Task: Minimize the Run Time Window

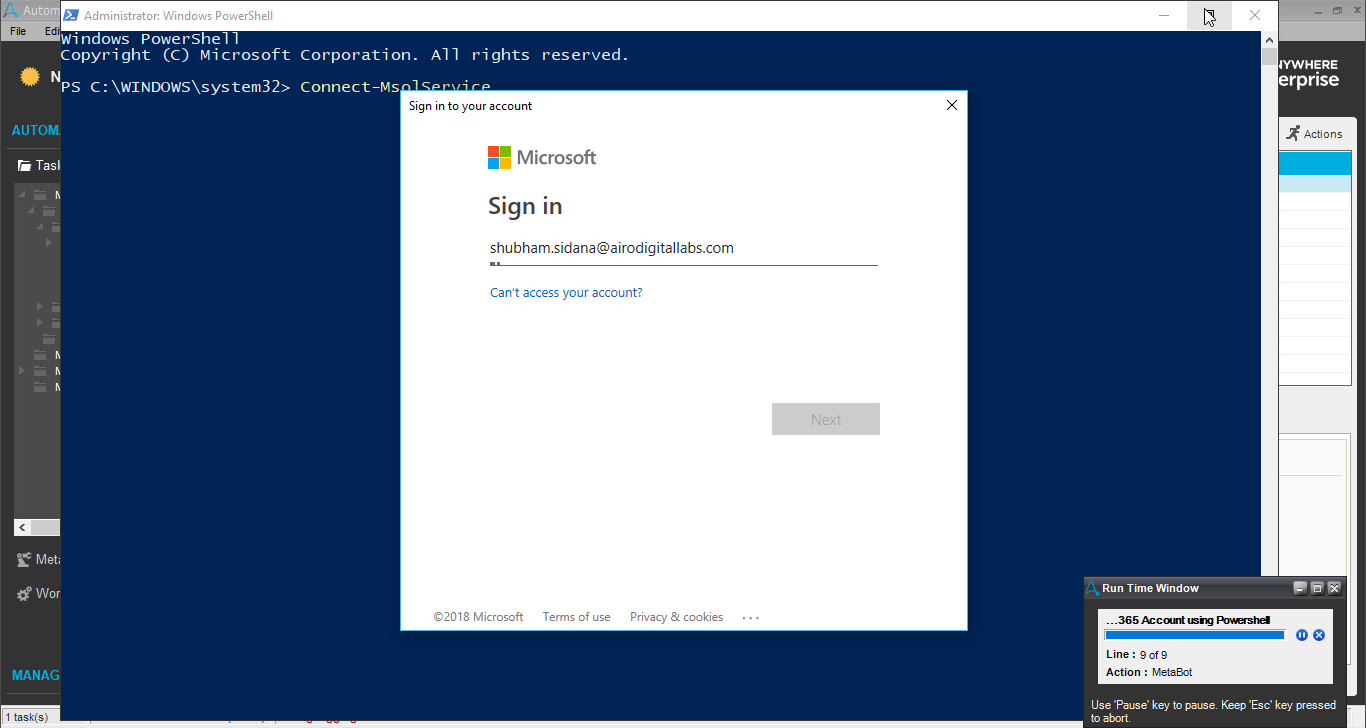Action: pyautogui.click(x=1300, y=588)
